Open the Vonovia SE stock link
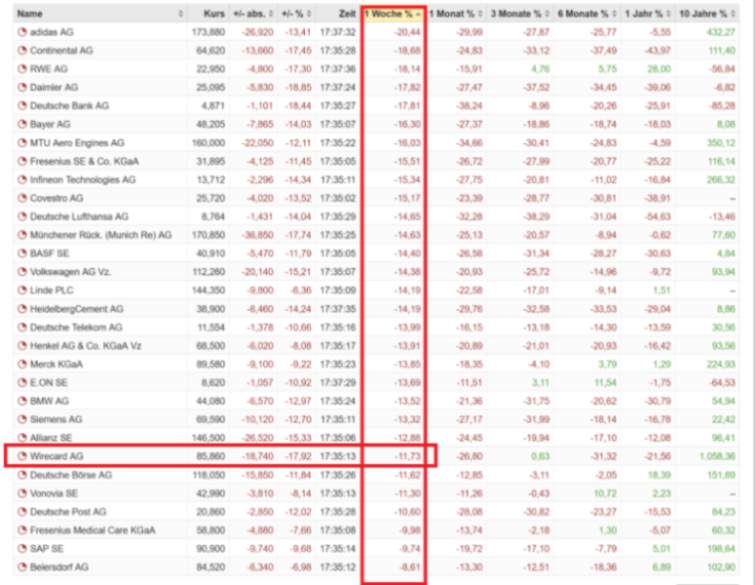755x585 pixels. (54, 494)
